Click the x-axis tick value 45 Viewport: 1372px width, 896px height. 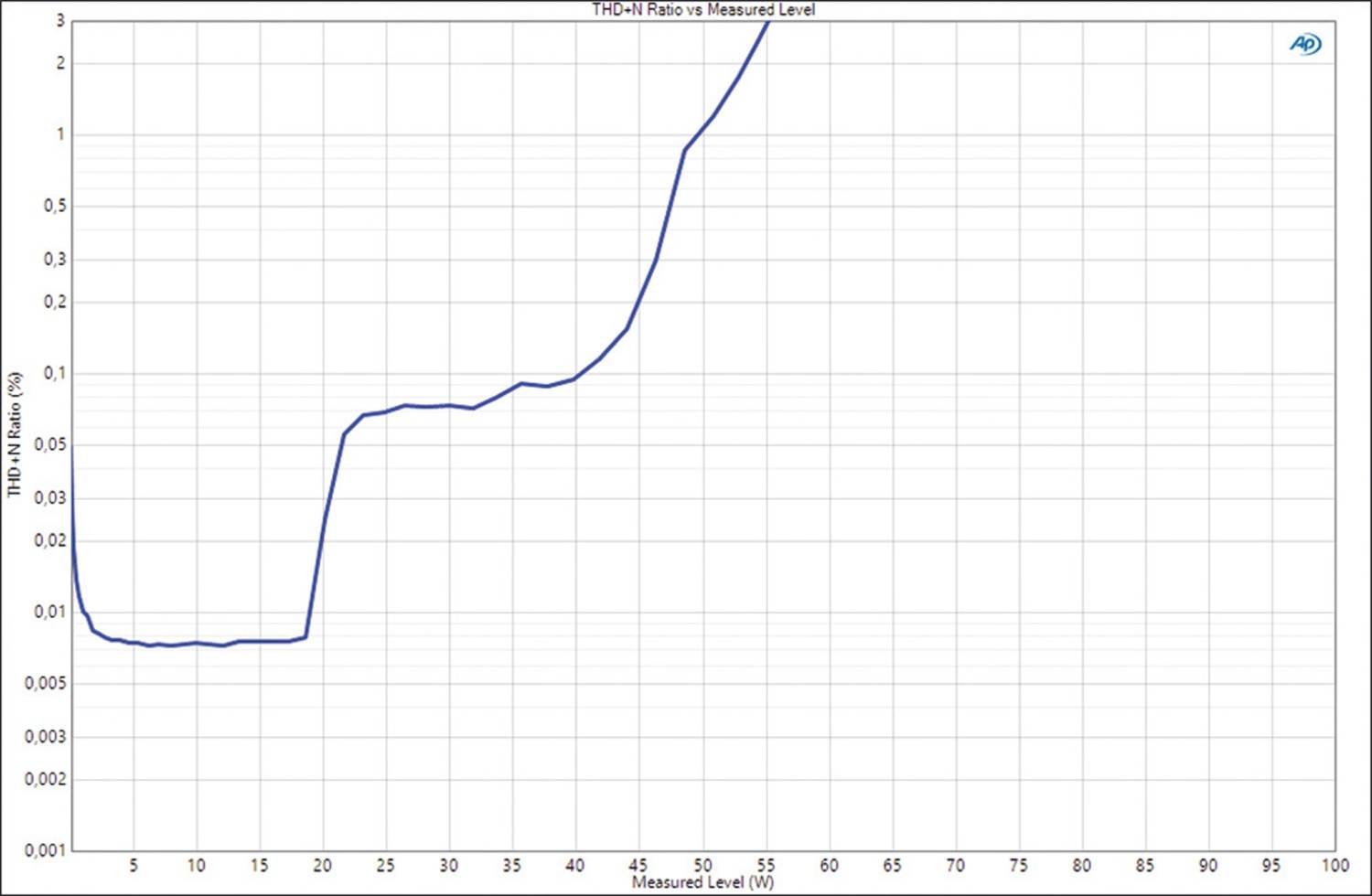pos(638,865)
